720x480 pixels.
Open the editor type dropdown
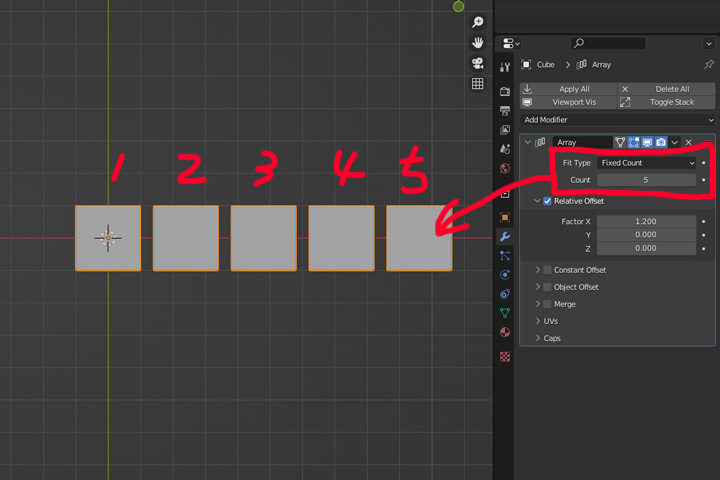pos(511,43)
